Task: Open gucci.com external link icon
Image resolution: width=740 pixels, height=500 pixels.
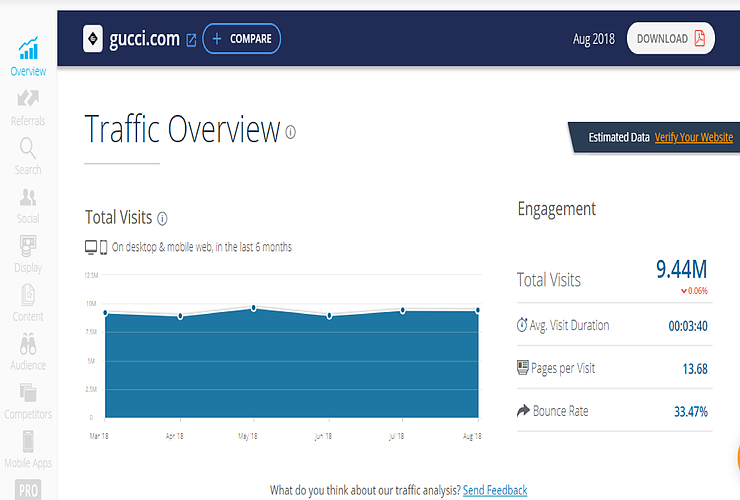Action: [x=191, y=40]
